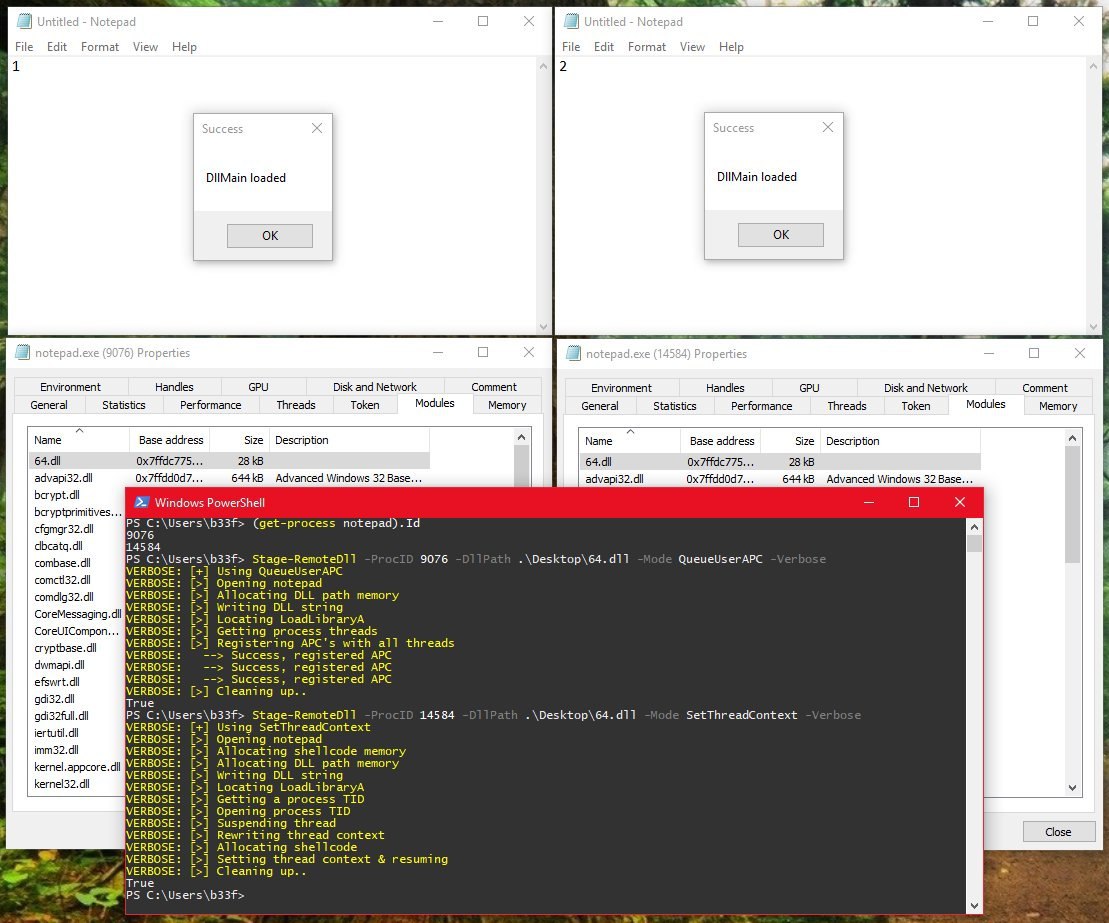Open Performance tab in 9076 Properties
The height and width of the screenshot is (923, 1109).
pos(211,405)
